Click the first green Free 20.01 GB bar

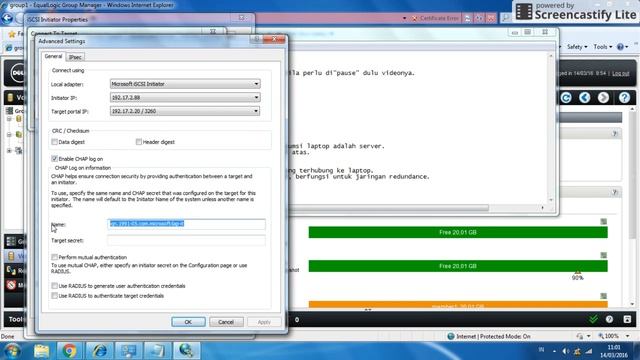458,232
